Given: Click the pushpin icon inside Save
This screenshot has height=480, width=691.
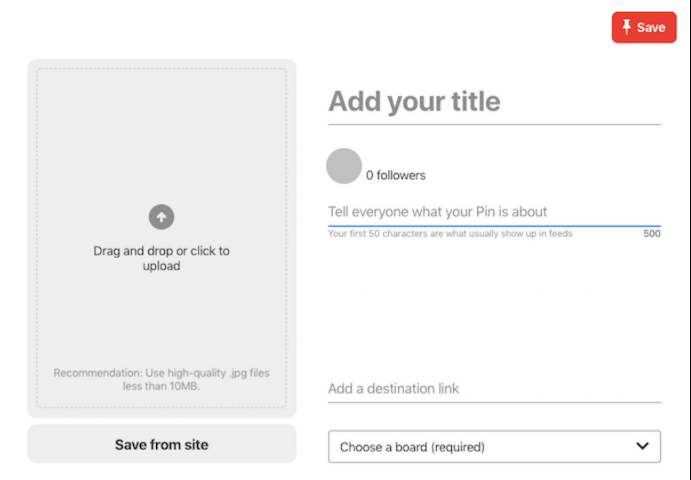Looking at the screenshot, I should click(x=626, y=27).
